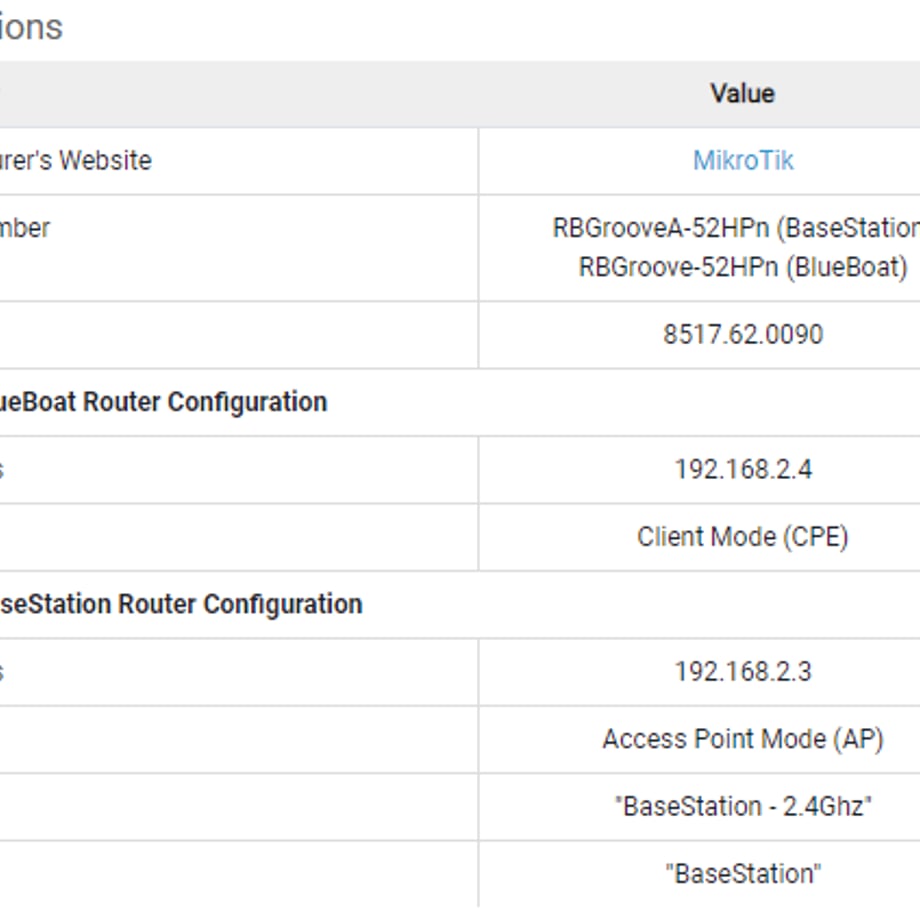
Task: Click the BlueBoat Router Configuration heading
Action: (164, 402)
